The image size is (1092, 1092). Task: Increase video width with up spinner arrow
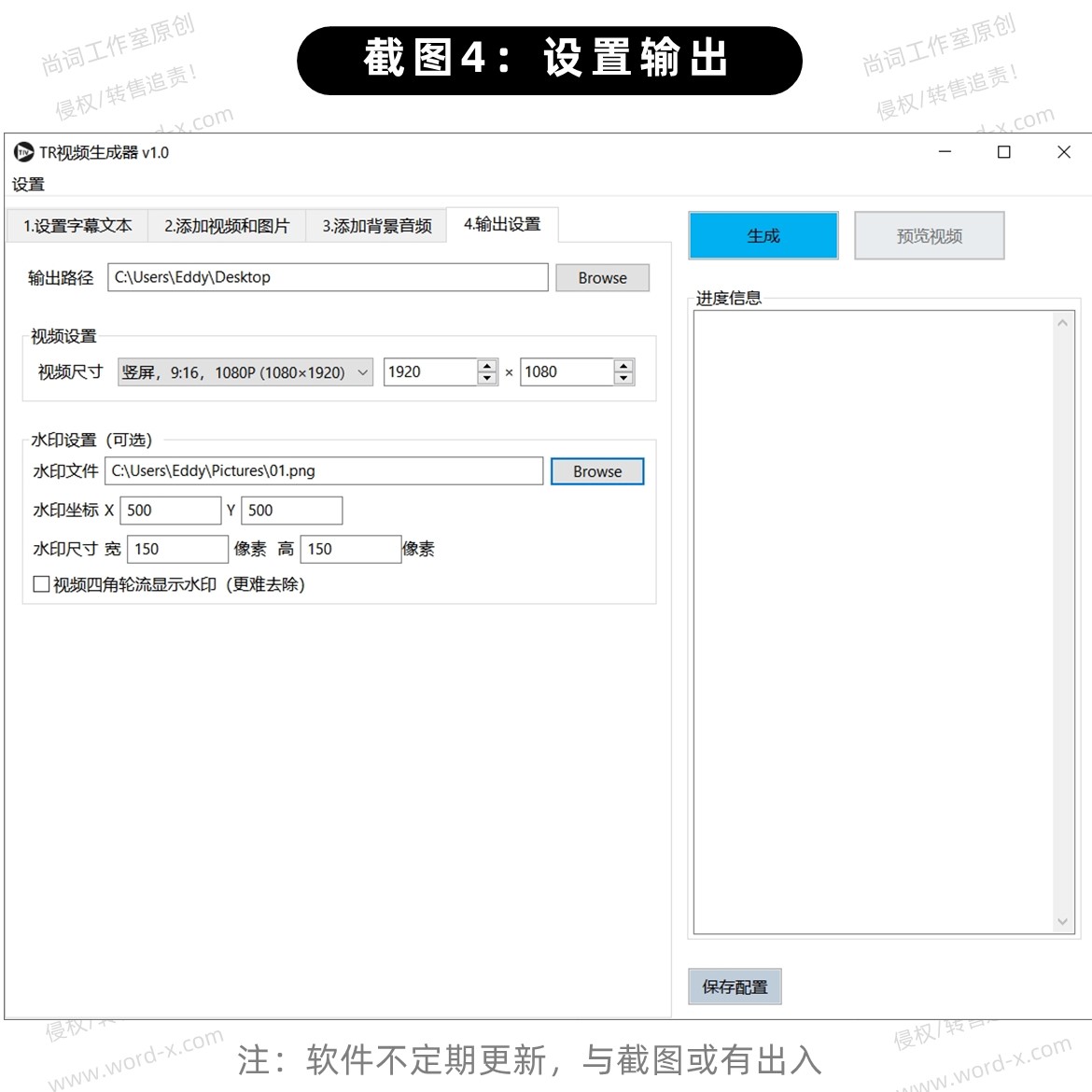coord(487,366)
